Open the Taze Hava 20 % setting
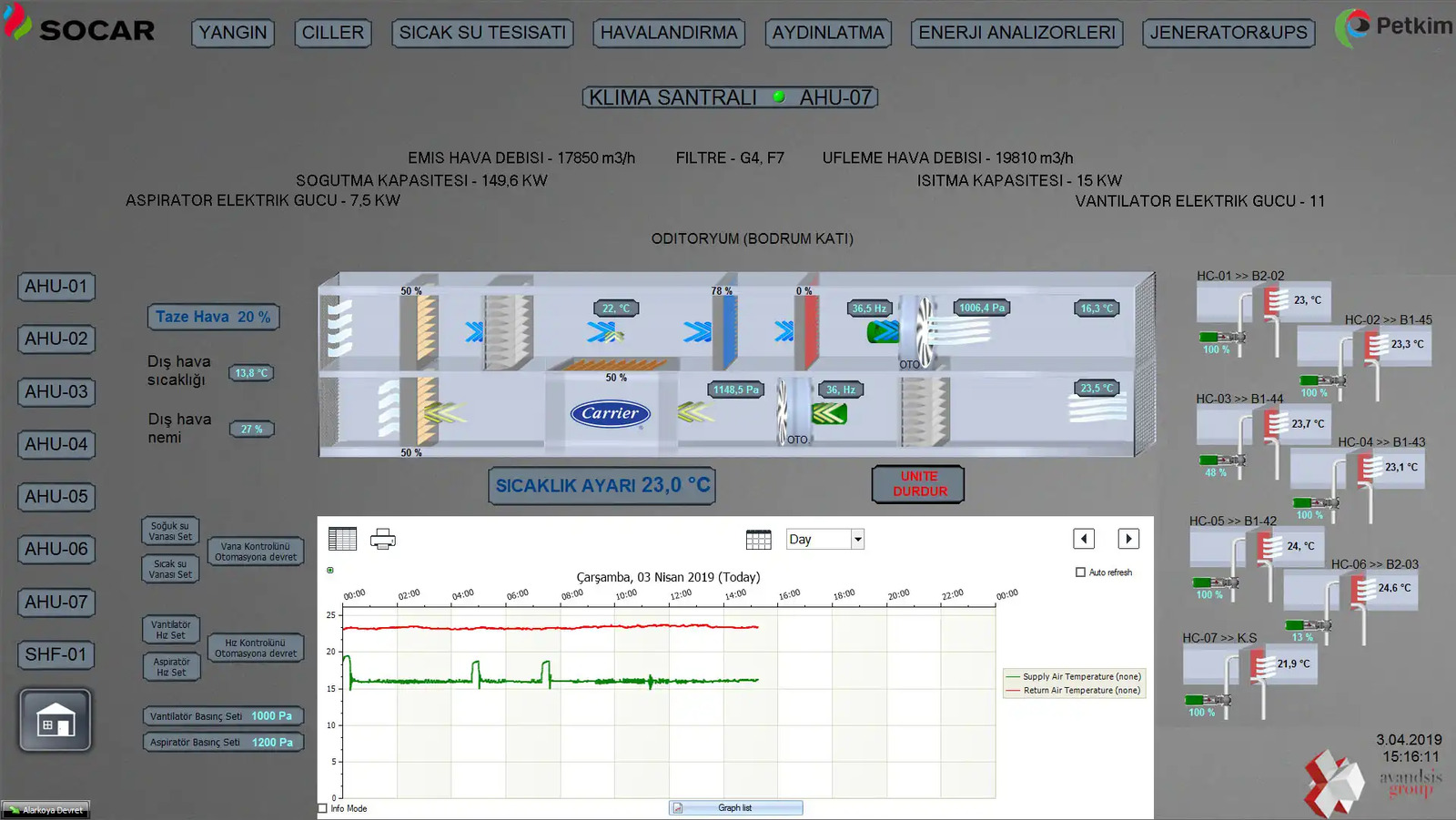The width and height of the screenshot is (1456, 820). (213, 317)
